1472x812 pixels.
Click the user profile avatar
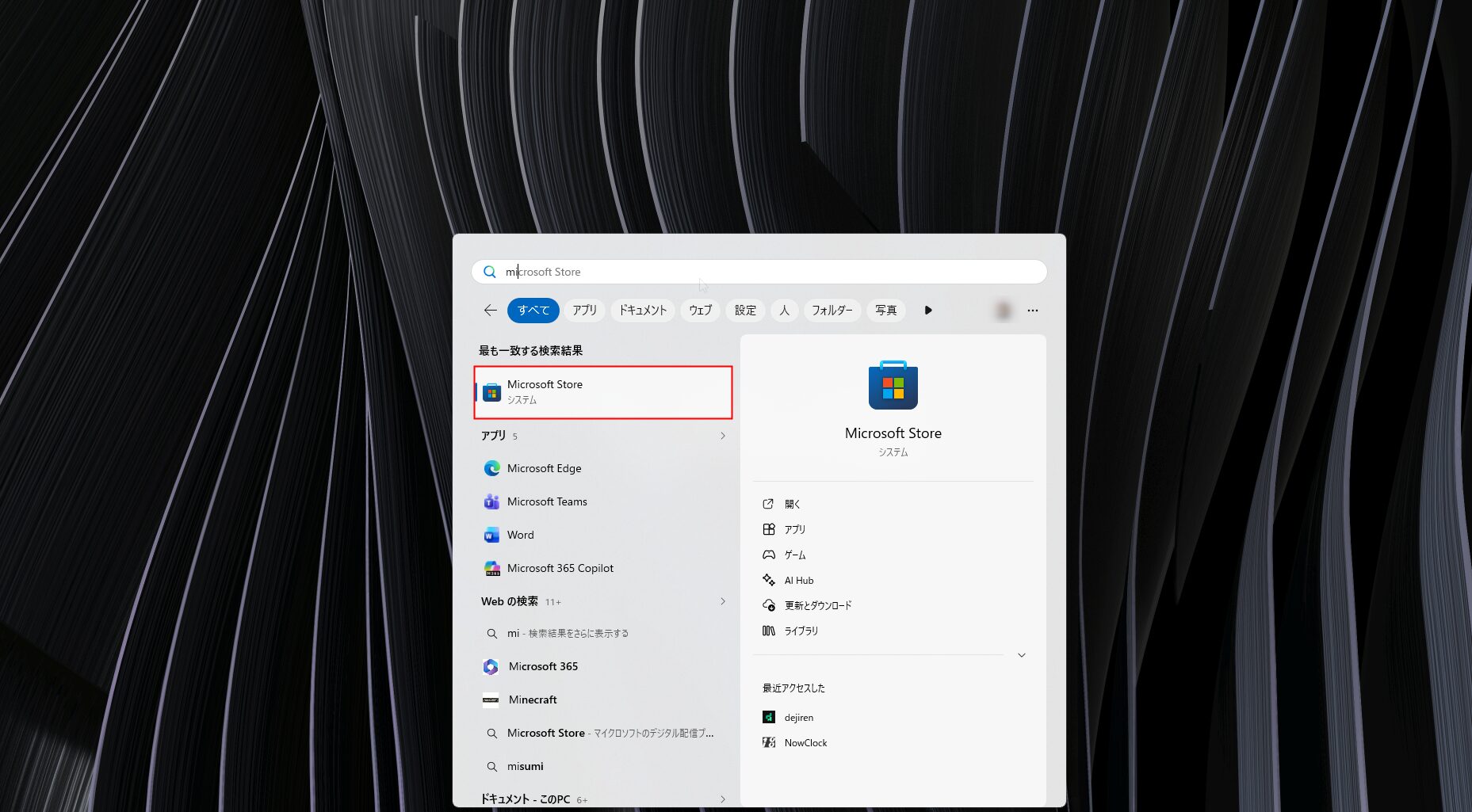[1004, 311]
